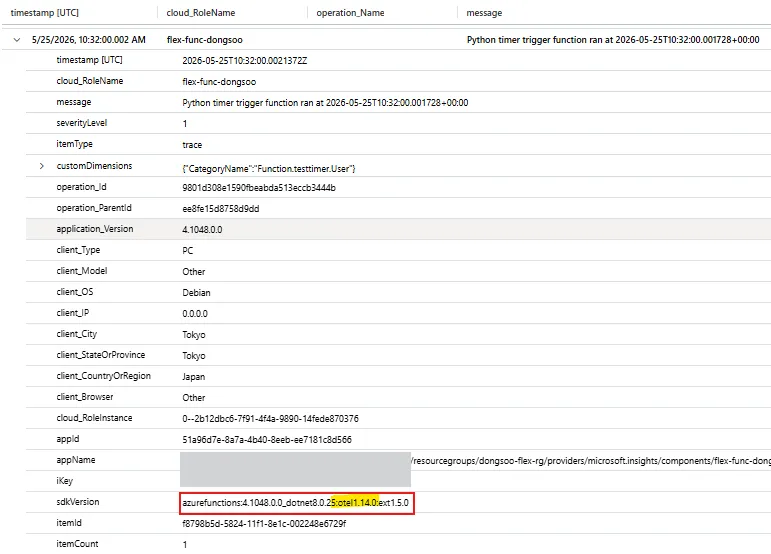
Task: Select client_City value Tokyo
Action: (194, 335)
